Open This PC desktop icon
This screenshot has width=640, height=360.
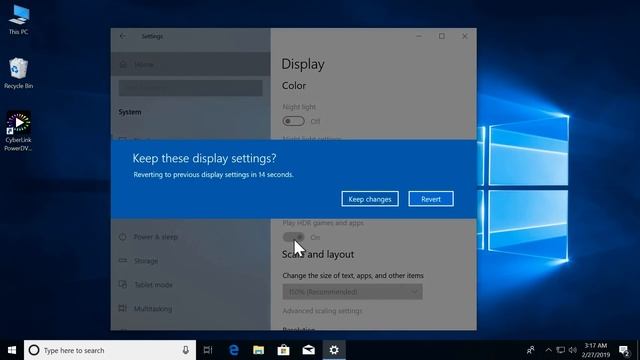(x=19, y=20)
